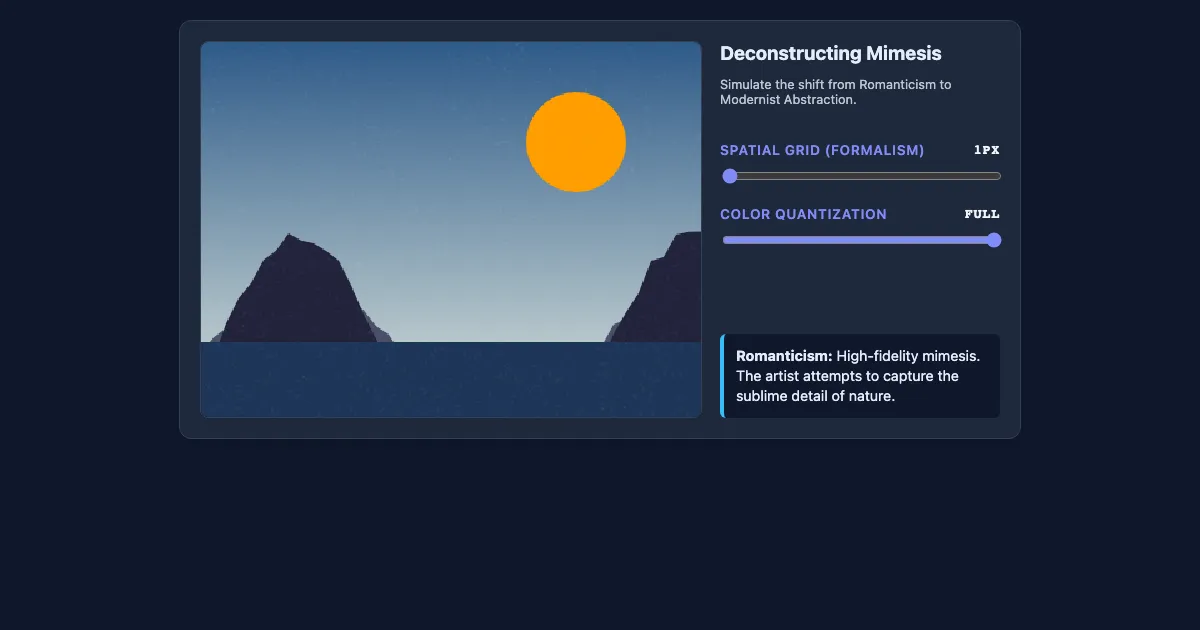Click the 'SPATIAL GRID (FORMALISM)' label
The width and height of the screenshot is (1200, 630).
pyautogui.click(x=822, y=150)
